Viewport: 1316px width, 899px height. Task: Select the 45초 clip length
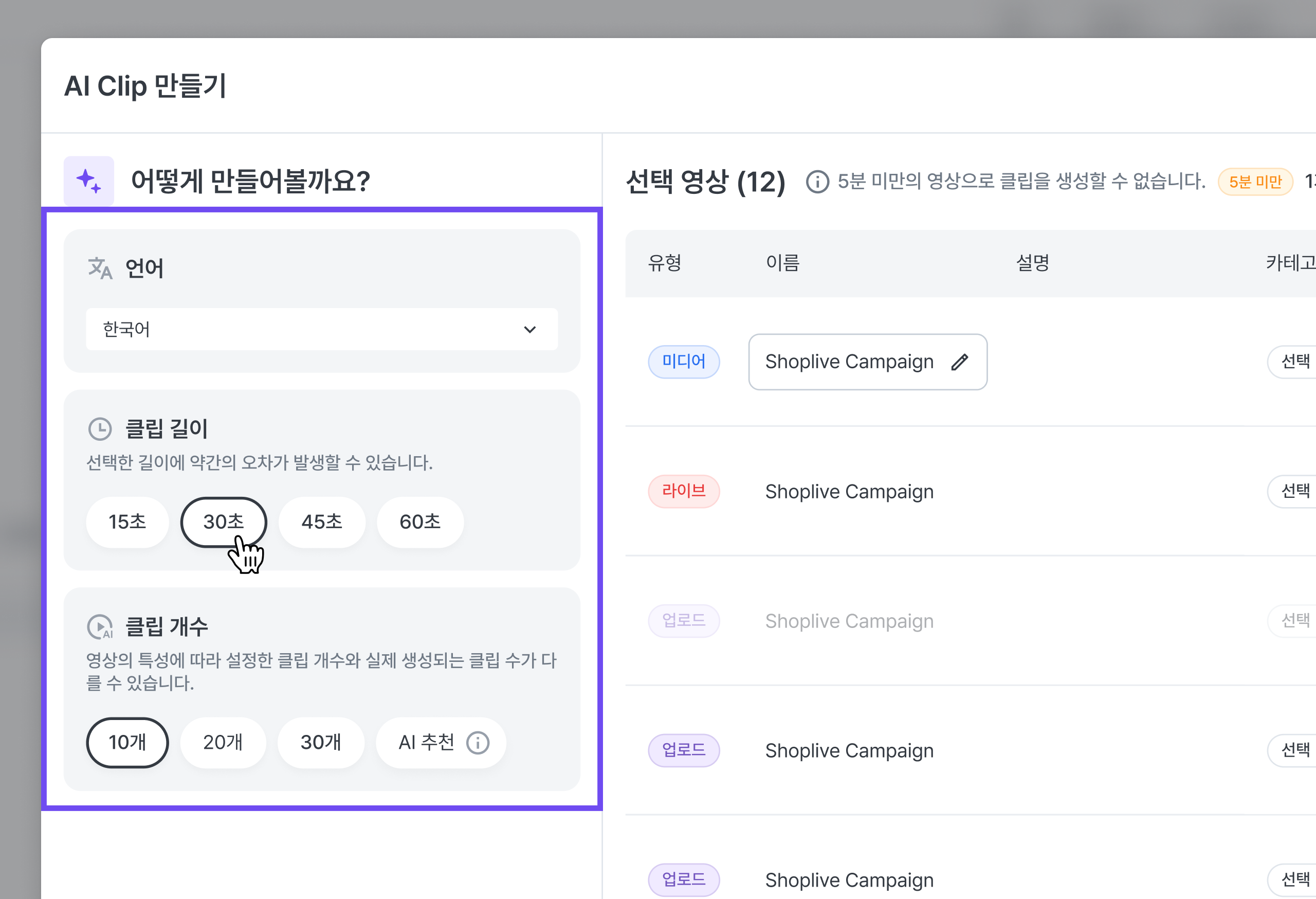coord(322,523)
